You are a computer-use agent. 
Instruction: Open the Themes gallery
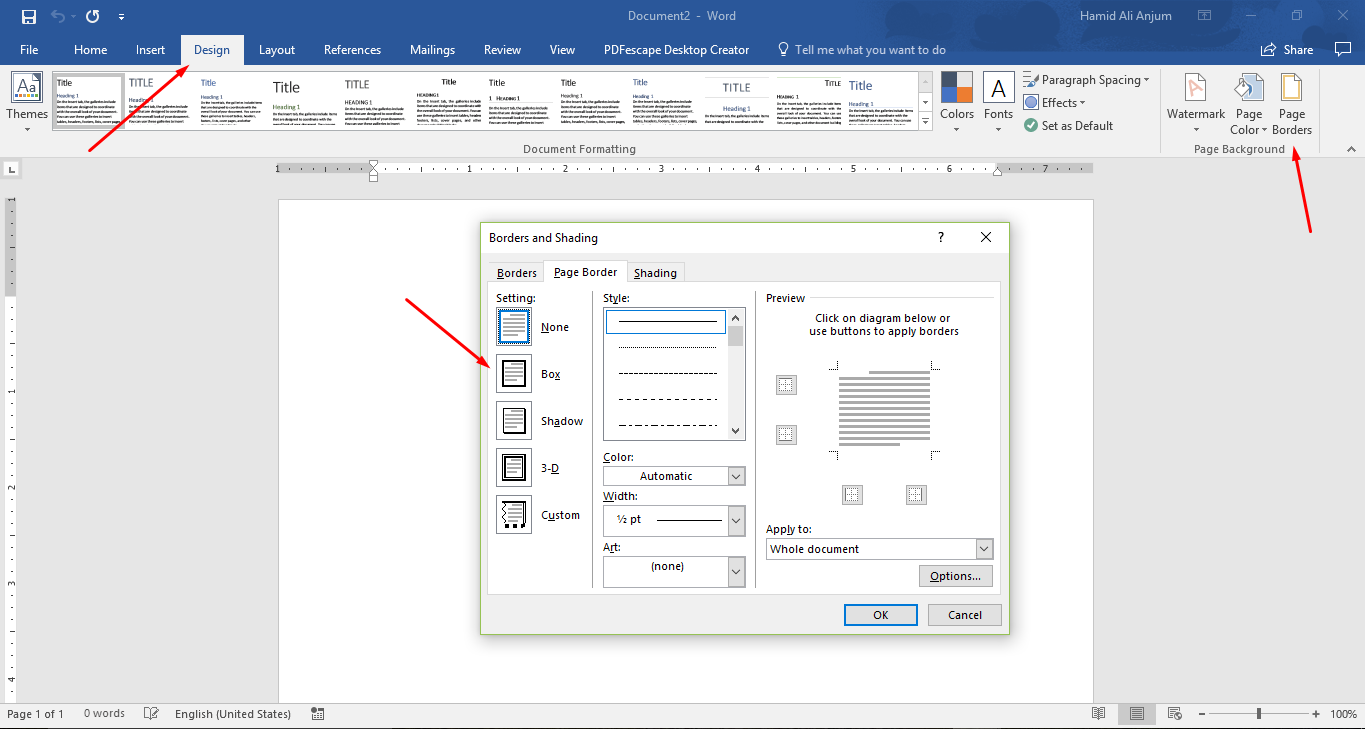point(26,100)
